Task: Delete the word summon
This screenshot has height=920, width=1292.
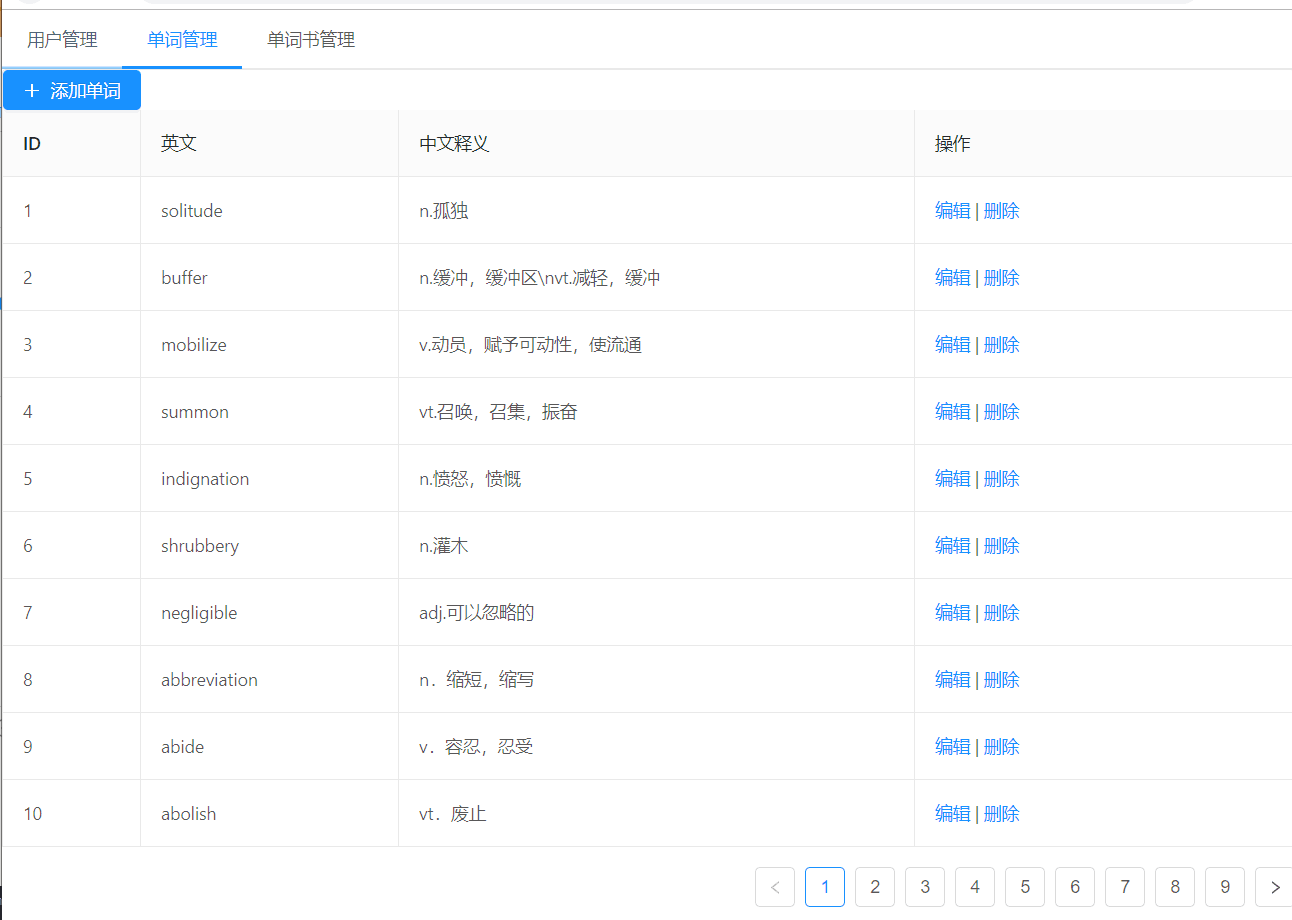Action: point(1002,412)
